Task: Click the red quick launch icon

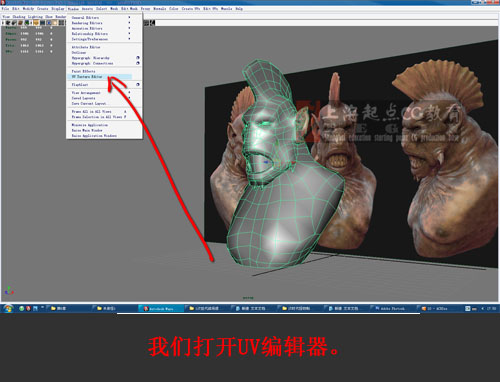Action: click(x=28, y=309)
